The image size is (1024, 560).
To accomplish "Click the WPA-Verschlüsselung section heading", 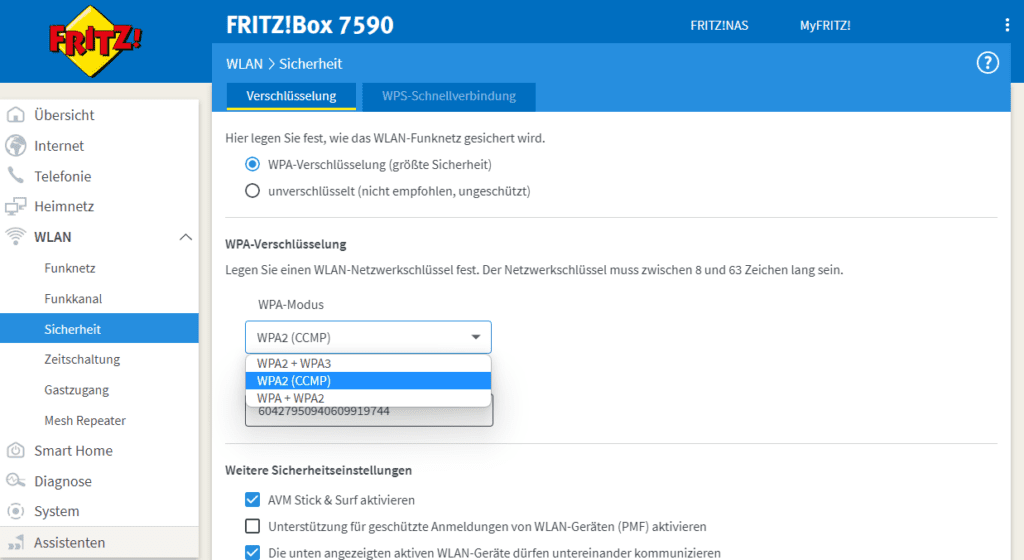I will (x=286, y=244).
